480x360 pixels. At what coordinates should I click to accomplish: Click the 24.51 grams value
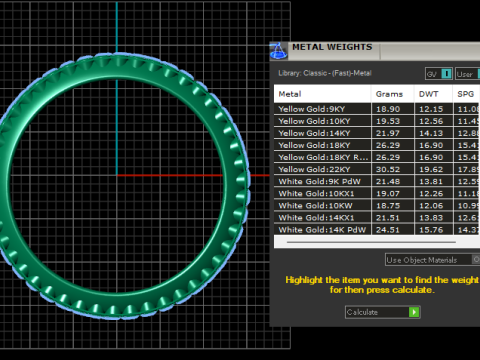(x=388, y=229)
